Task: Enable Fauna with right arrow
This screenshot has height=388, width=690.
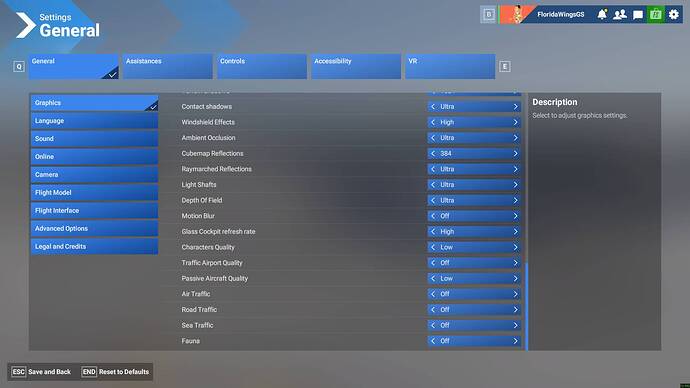Action: (x=515, y=341)
